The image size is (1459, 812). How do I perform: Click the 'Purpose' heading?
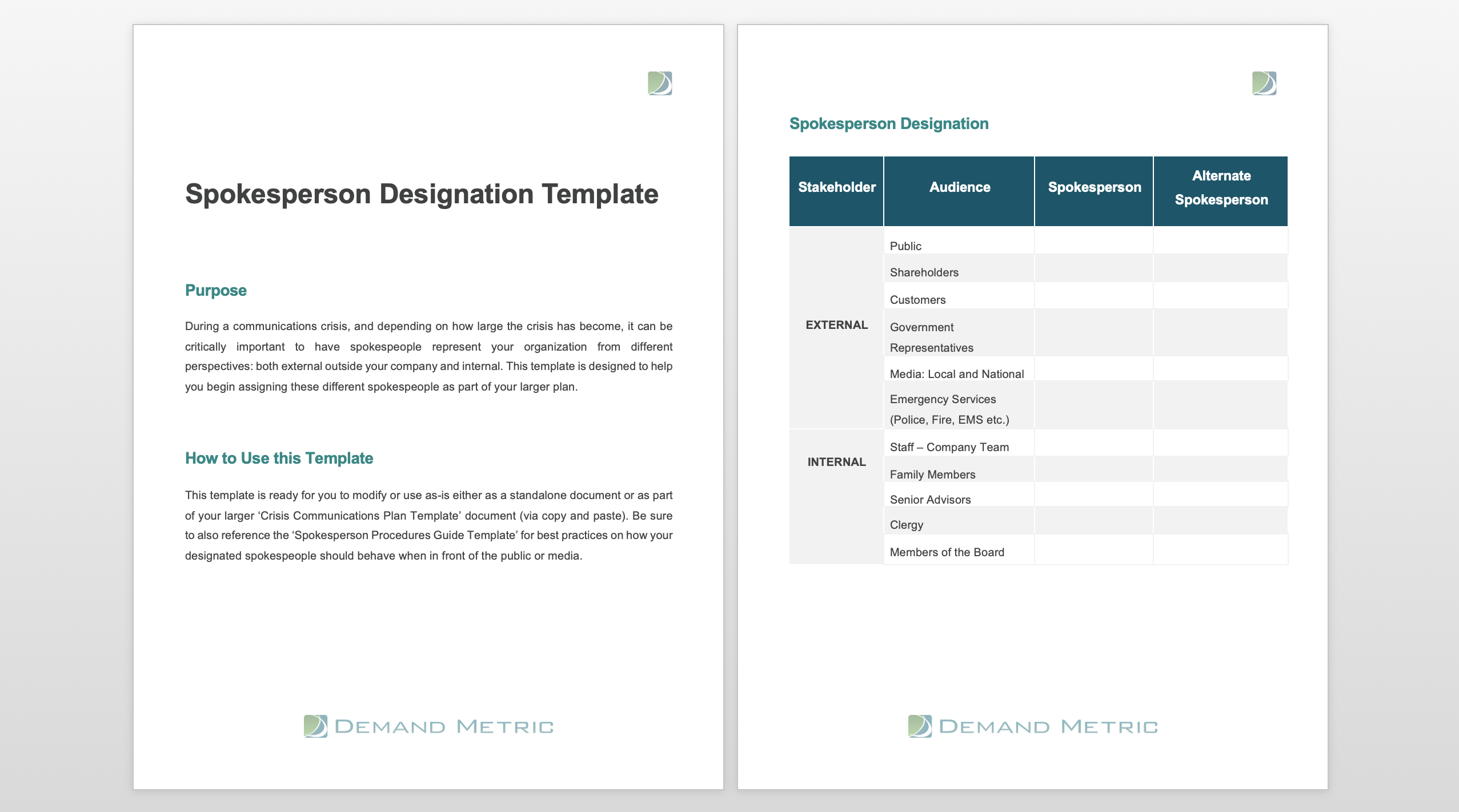[x=216, y=291]
